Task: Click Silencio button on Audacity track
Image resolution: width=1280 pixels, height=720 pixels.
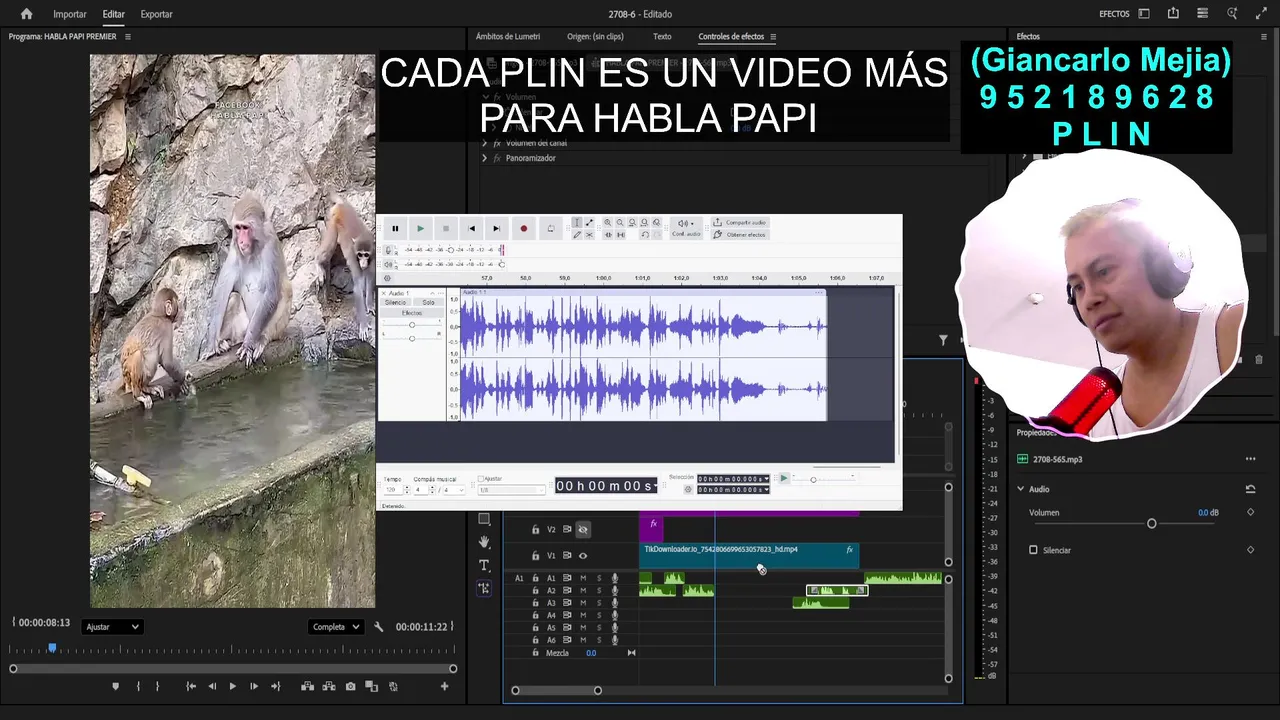Action: [396, 303]
